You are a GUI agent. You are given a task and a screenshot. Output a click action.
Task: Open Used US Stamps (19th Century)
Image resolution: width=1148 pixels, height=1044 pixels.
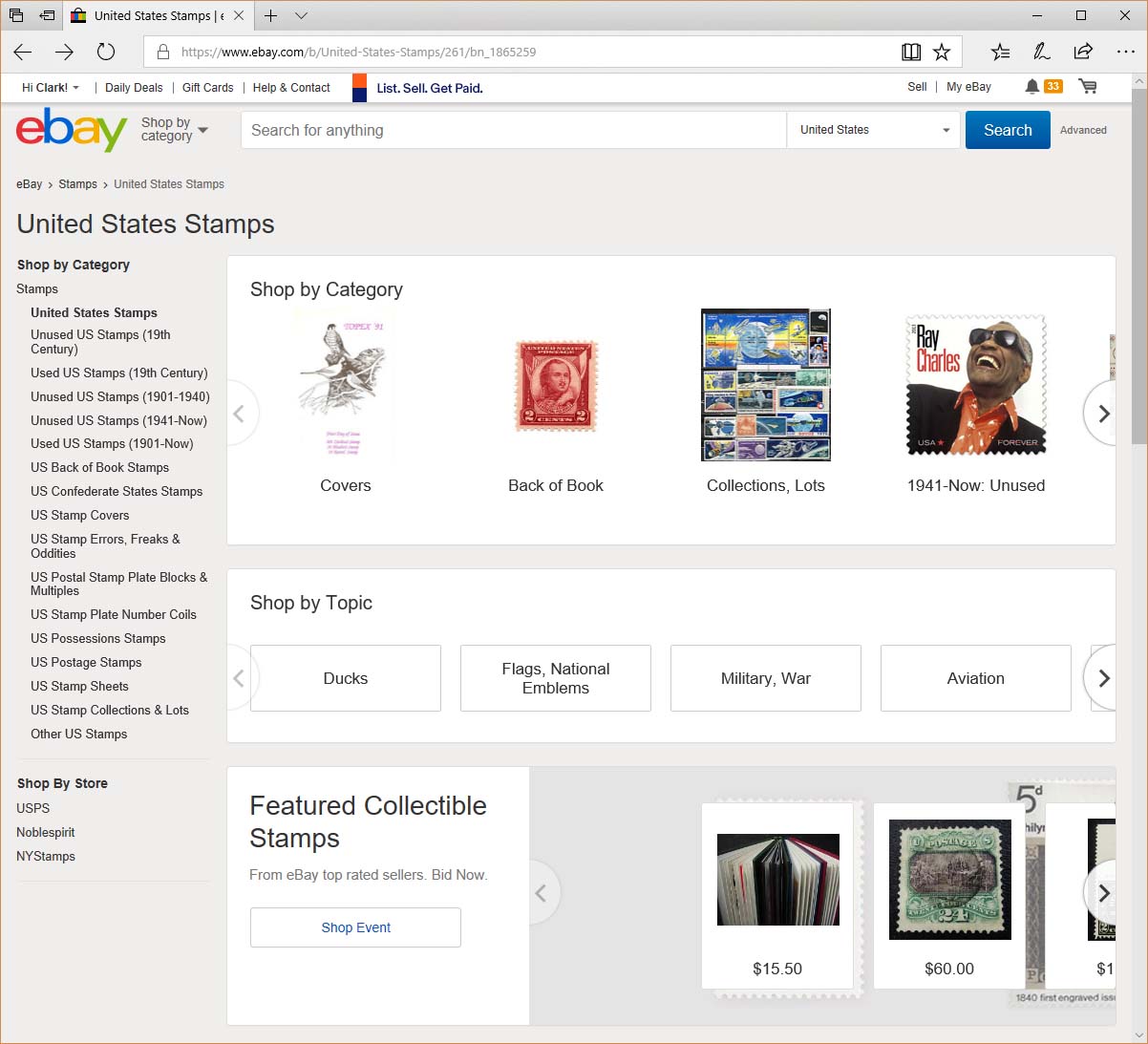tap(118, 373)
